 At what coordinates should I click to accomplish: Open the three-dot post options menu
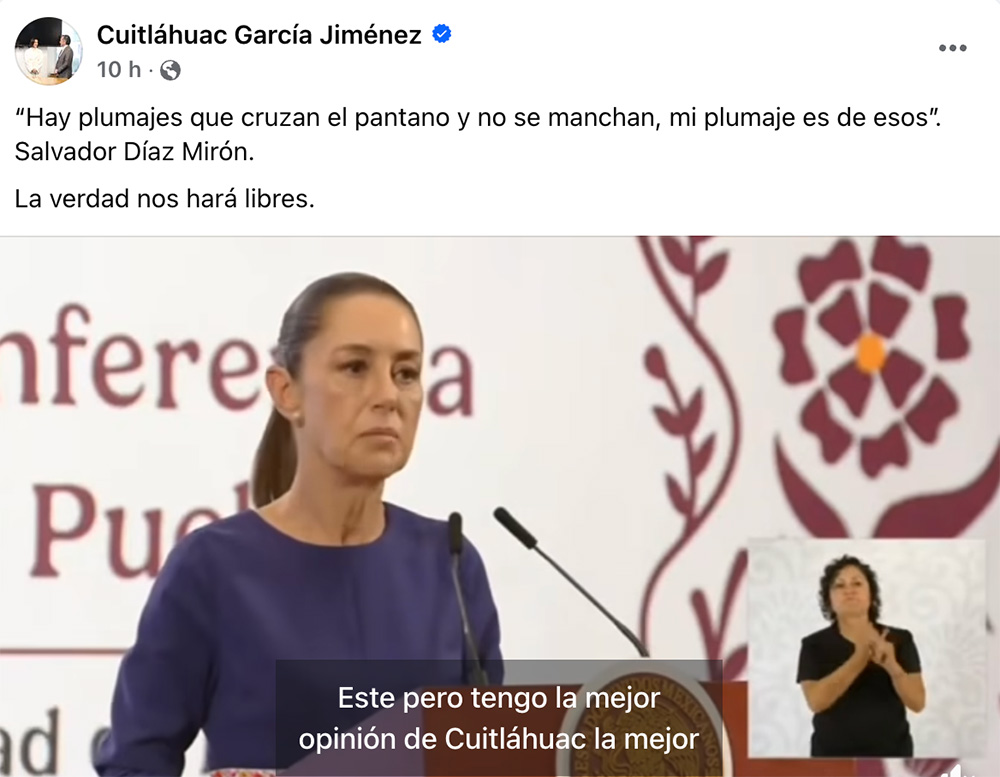tap(952, 48)
